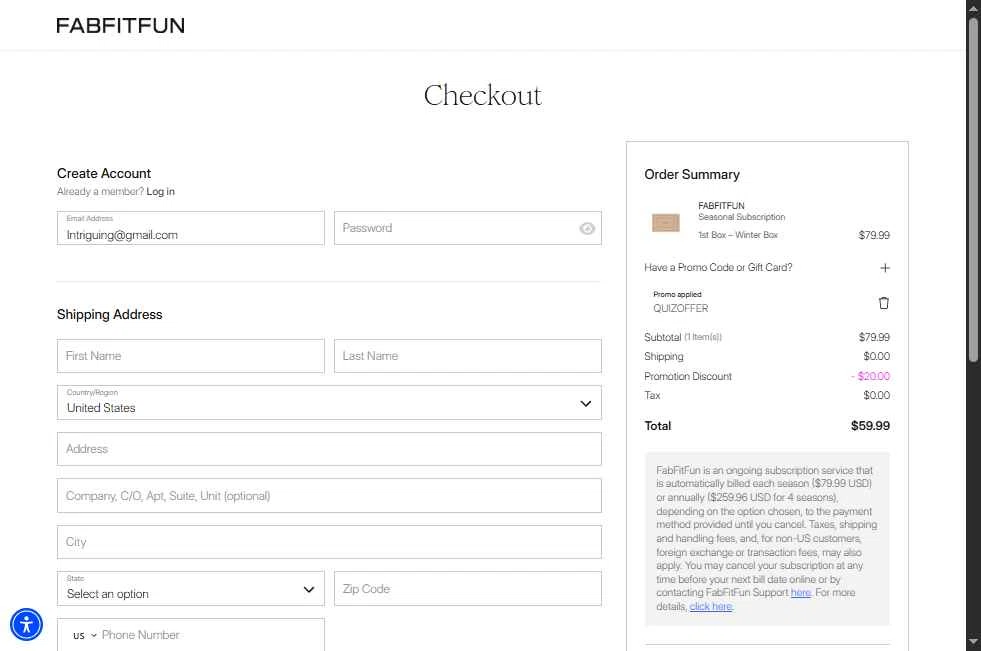Viewport: 981px width, 651px height.
Task: Change the phone country code selector
Action: 84,635
